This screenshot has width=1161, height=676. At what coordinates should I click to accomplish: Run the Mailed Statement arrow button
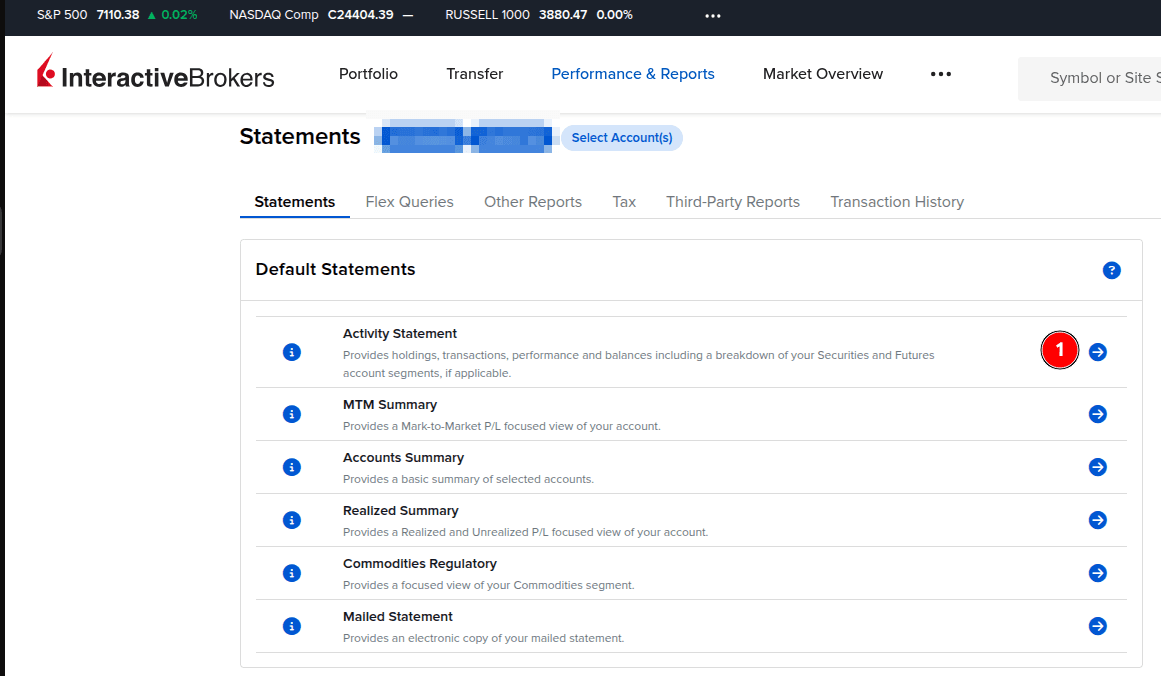point(1098,626)
